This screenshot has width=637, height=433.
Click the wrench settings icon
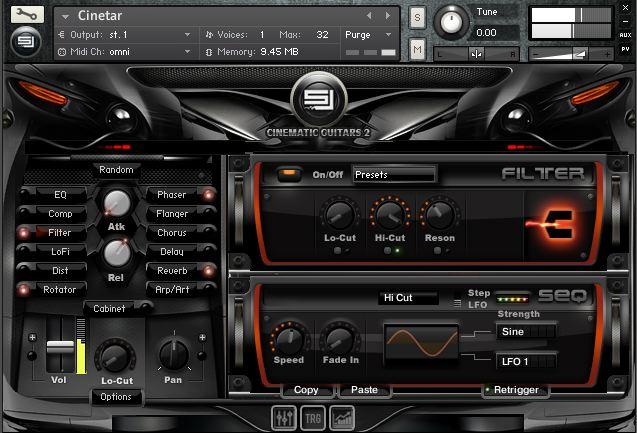point(27,15)
